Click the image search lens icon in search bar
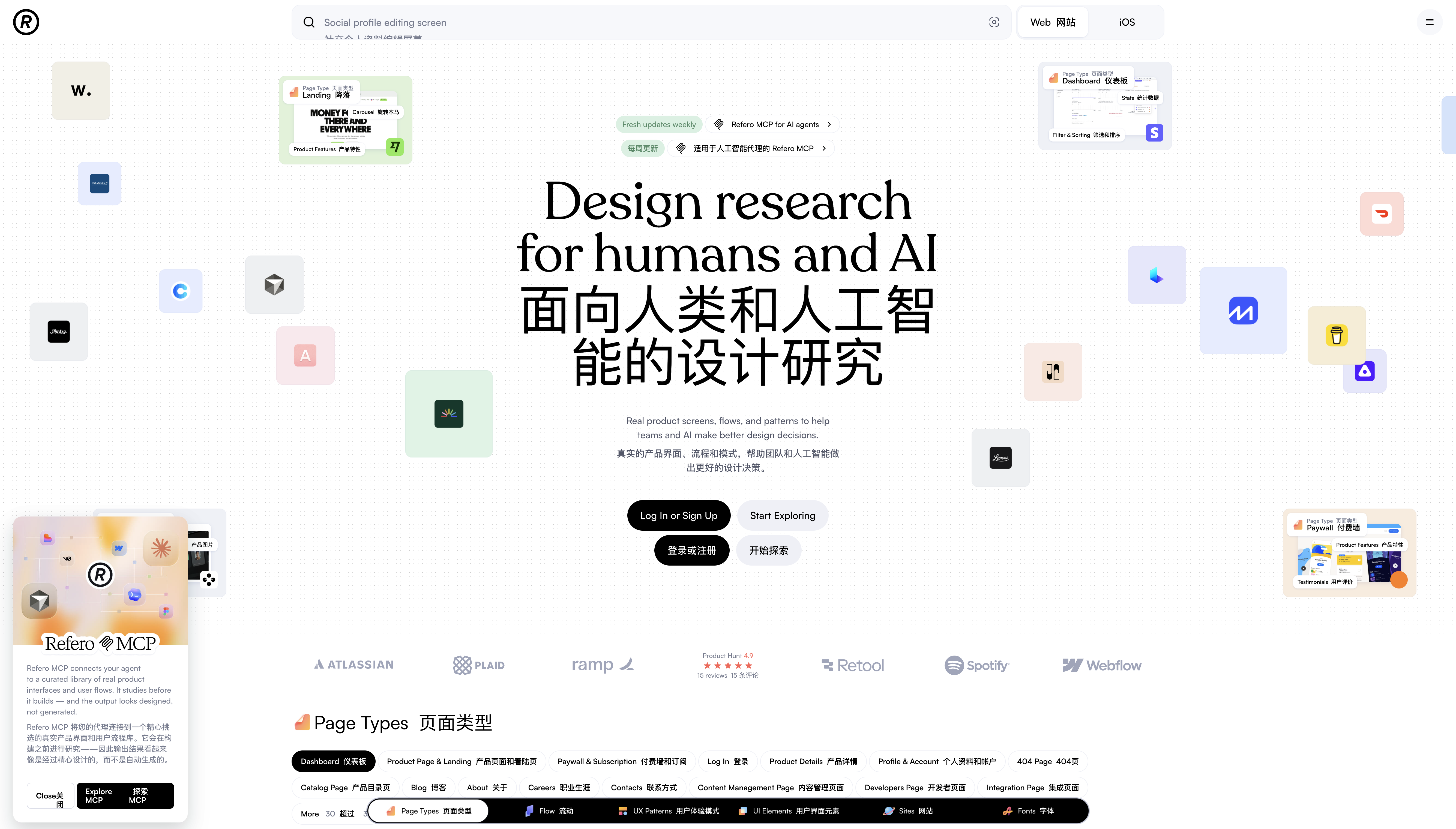Image resolution: width=1456 pixels, height=829 pixels. click(x=994, y=22)
